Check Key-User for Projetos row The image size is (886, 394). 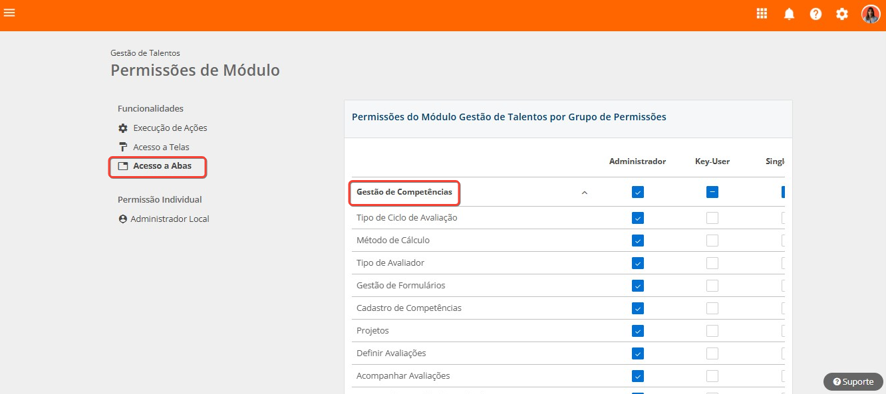coord(712,331)
